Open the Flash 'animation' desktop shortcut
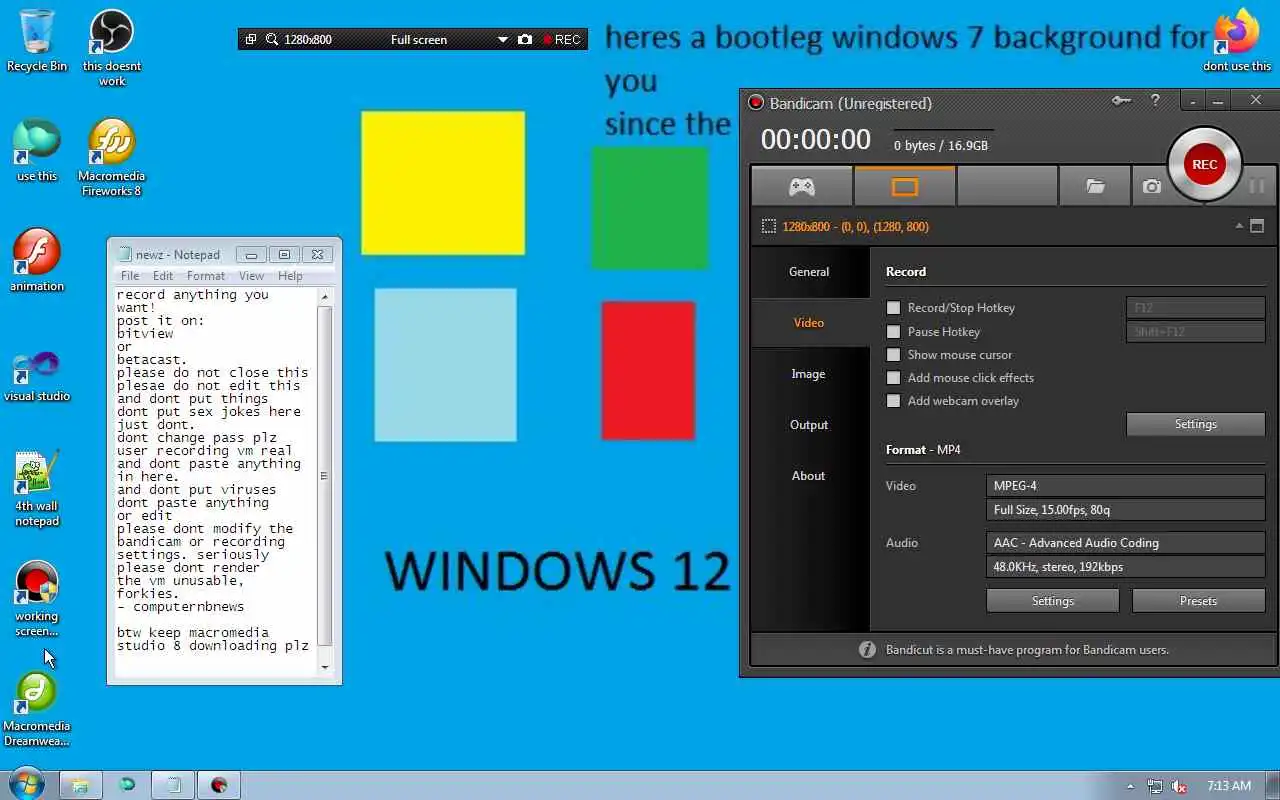The height and width of the screenshot is (800, 1280). (x=37, y=260)
